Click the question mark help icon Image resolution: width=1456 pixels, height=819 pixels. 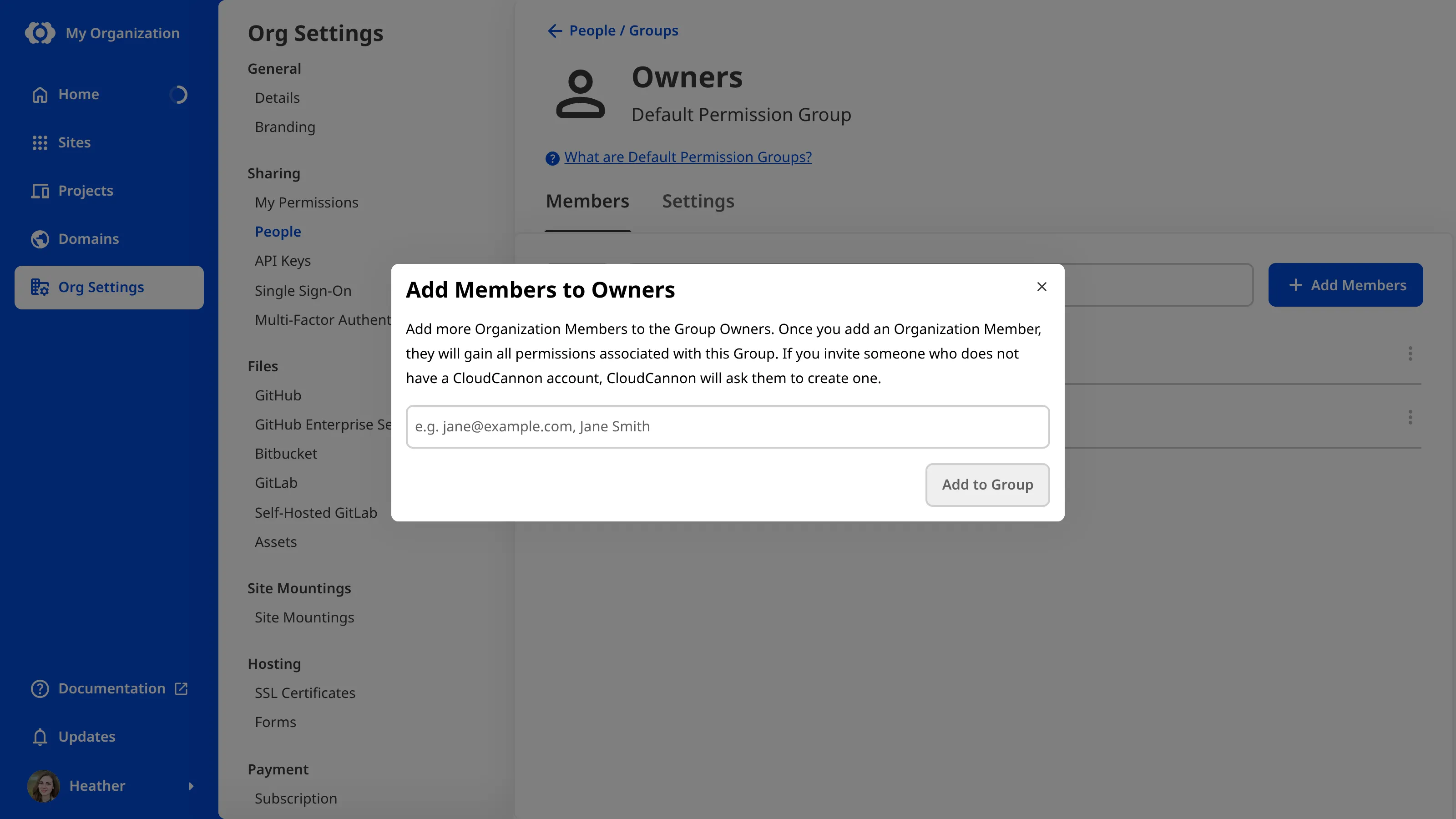(x=552, y=158)
